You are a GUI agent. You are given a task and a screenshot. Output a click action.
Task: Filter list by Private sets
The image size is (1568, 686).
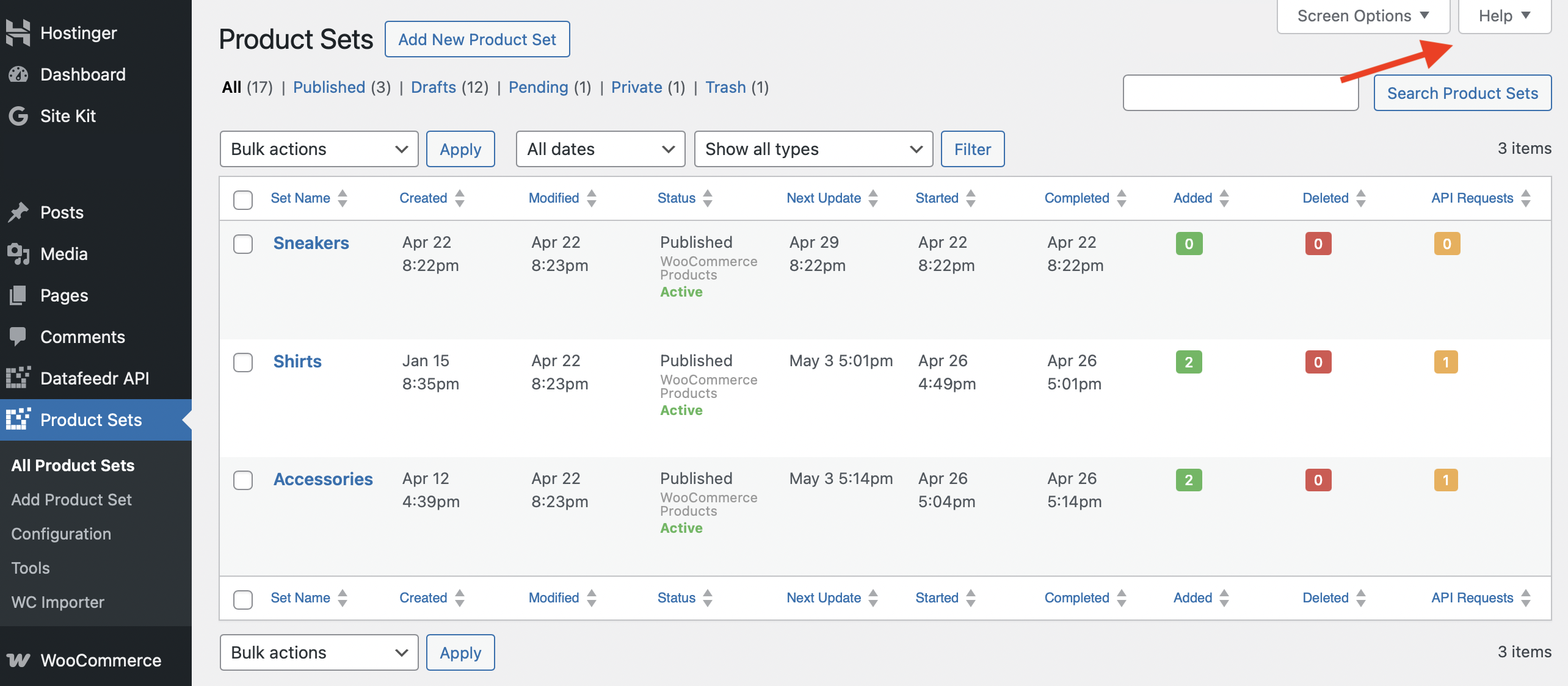[637, 87]
